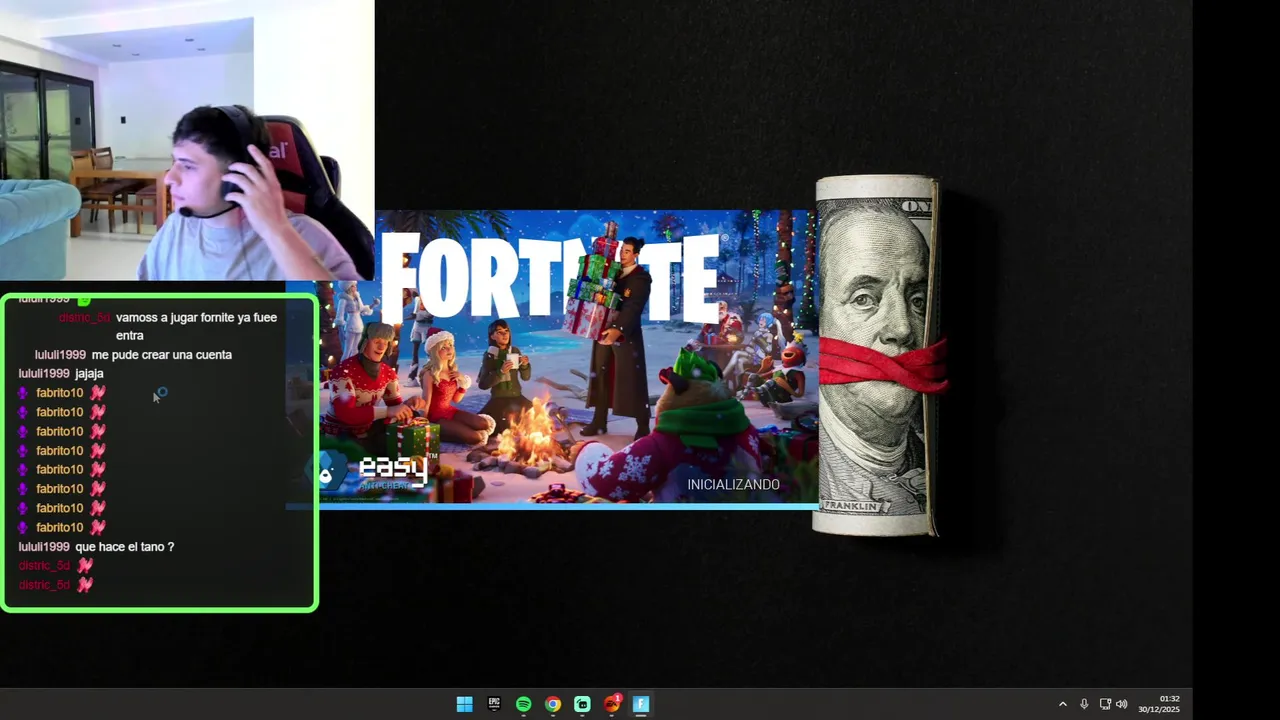This screenshot has width=1280, height=720.
Task: Click the webcam overlay feed
Action: pos(187,140)
